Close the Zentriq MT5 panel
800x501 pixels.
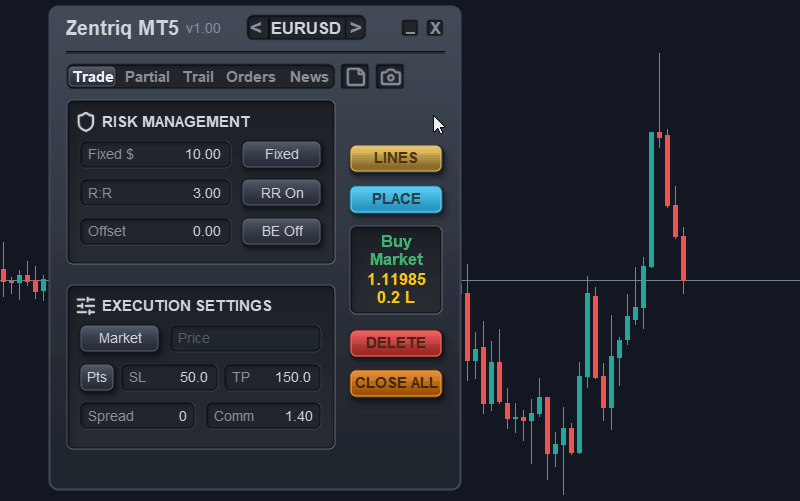(435, 28)
